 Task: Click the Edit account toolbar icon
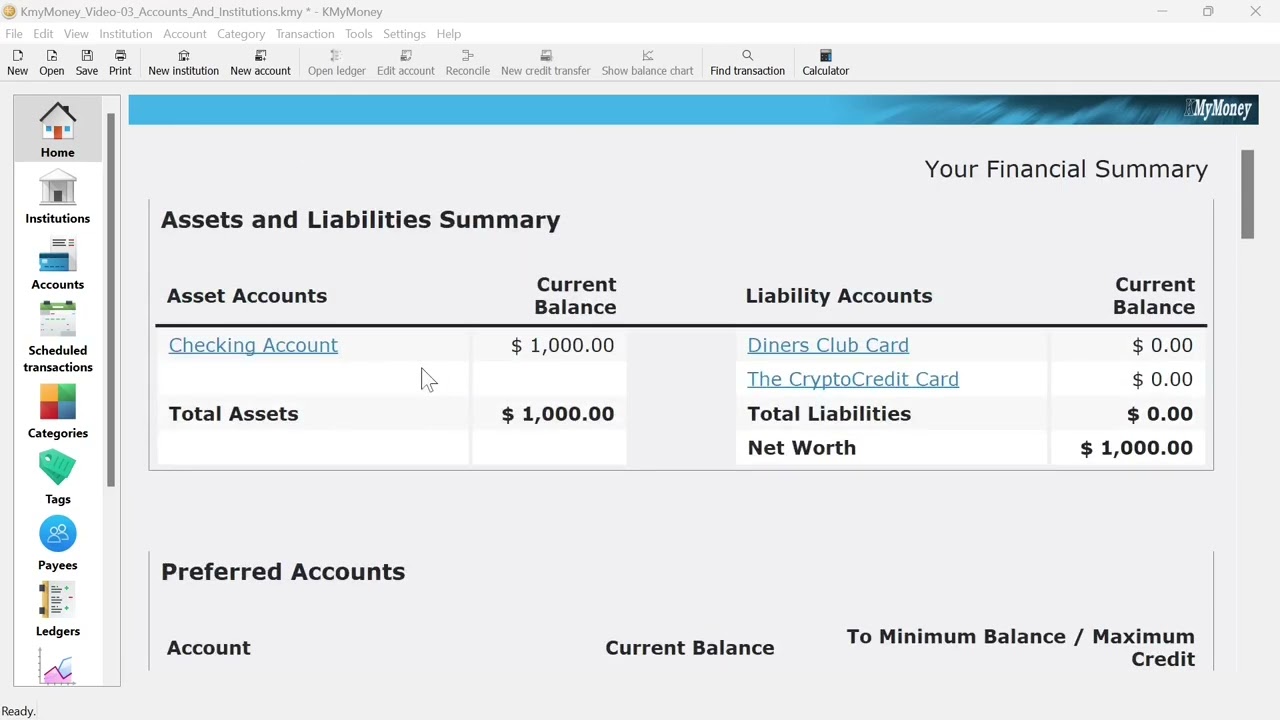tap(405, 62)
